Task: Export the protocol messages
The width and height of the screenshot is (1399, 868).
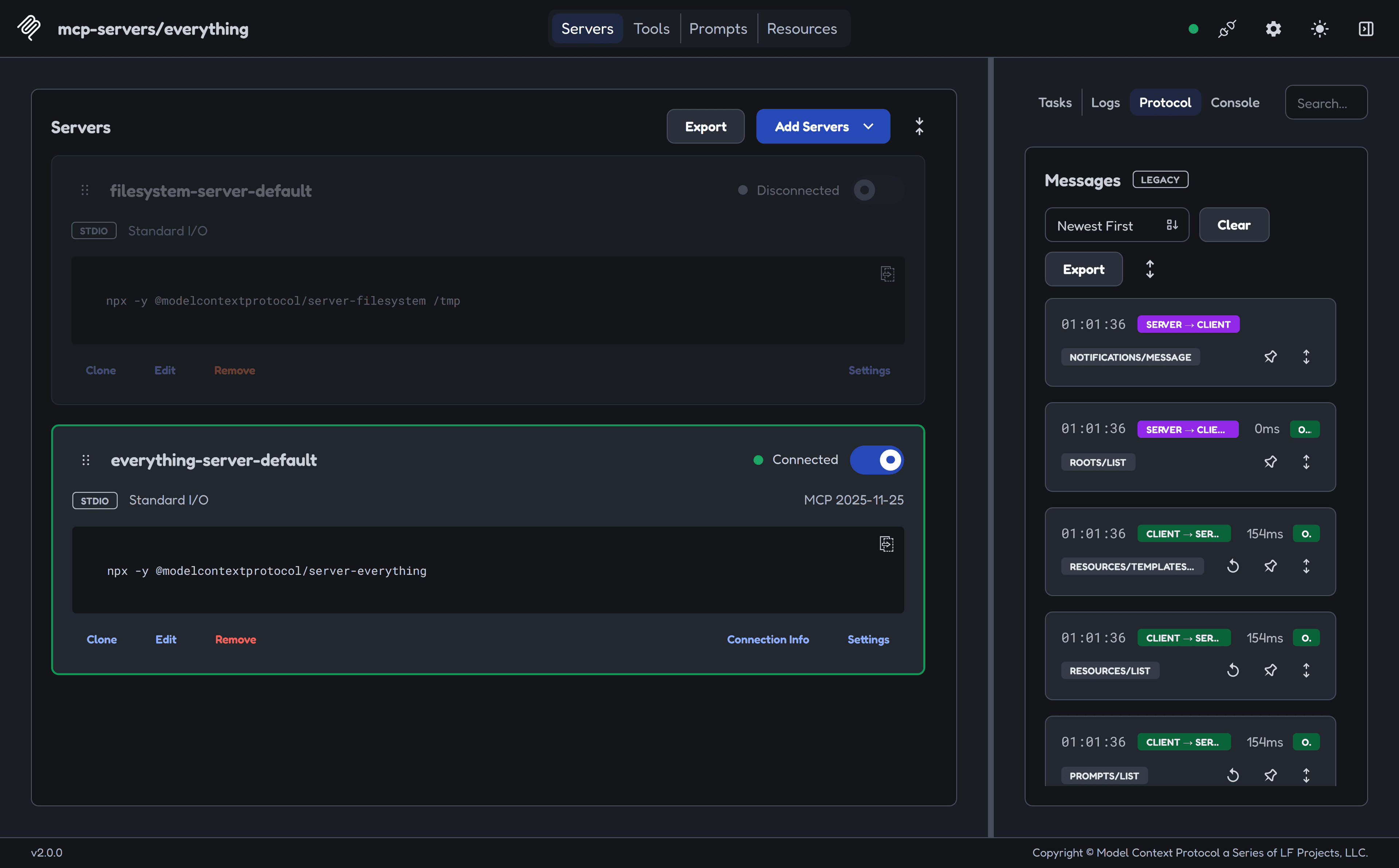Action: 1083,269
